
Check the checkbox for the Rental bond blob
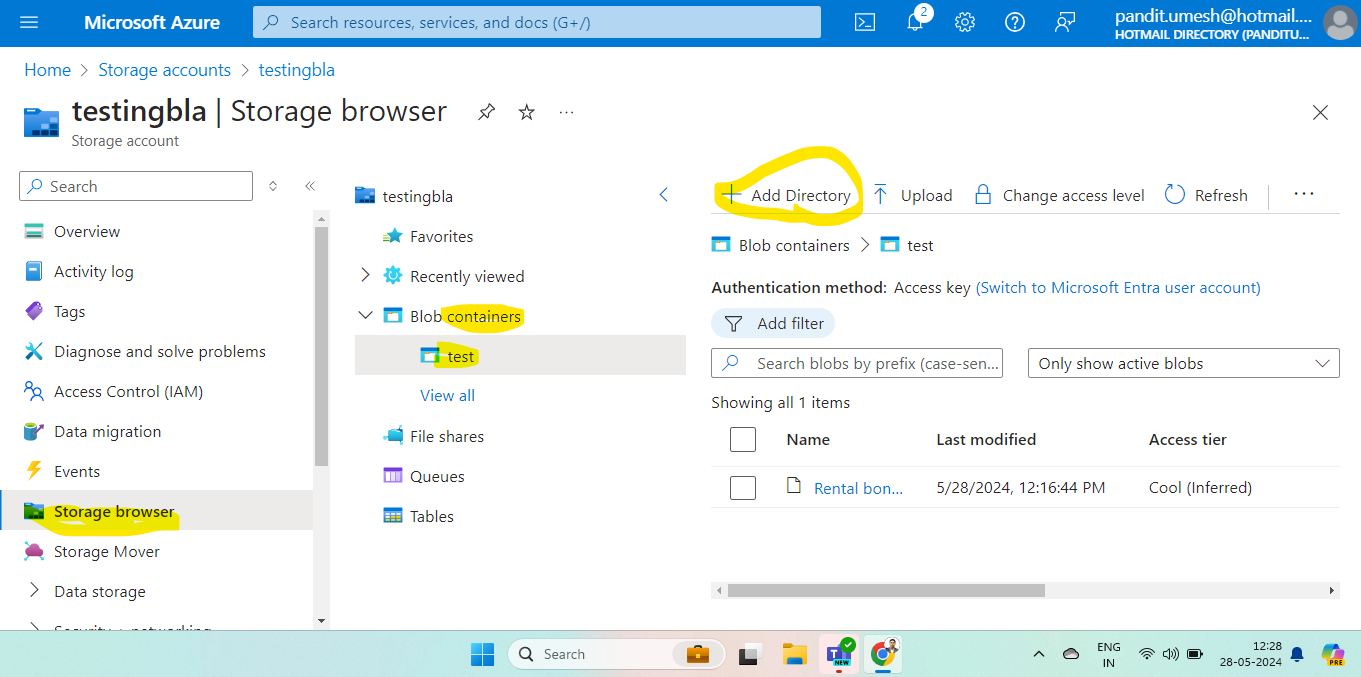tap(743, 487)
